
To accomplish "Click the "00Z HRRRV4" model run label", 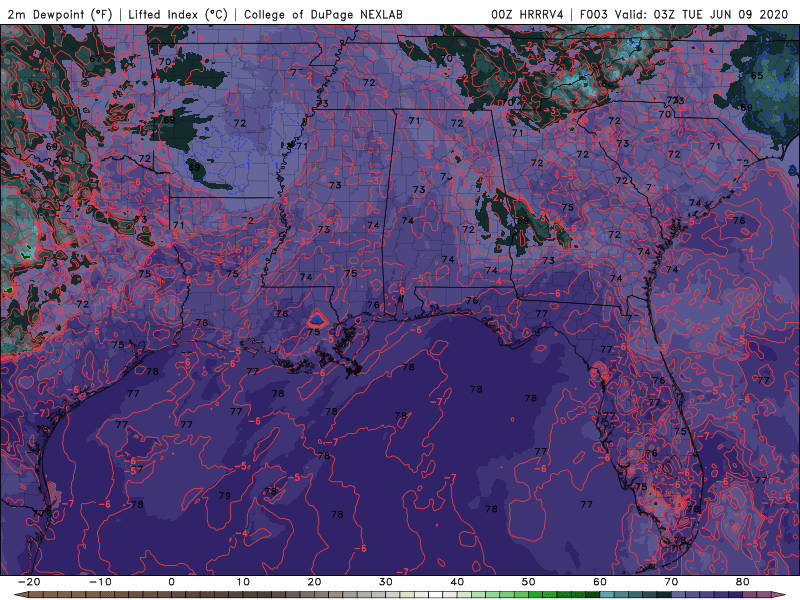I will tap(527, 14).
